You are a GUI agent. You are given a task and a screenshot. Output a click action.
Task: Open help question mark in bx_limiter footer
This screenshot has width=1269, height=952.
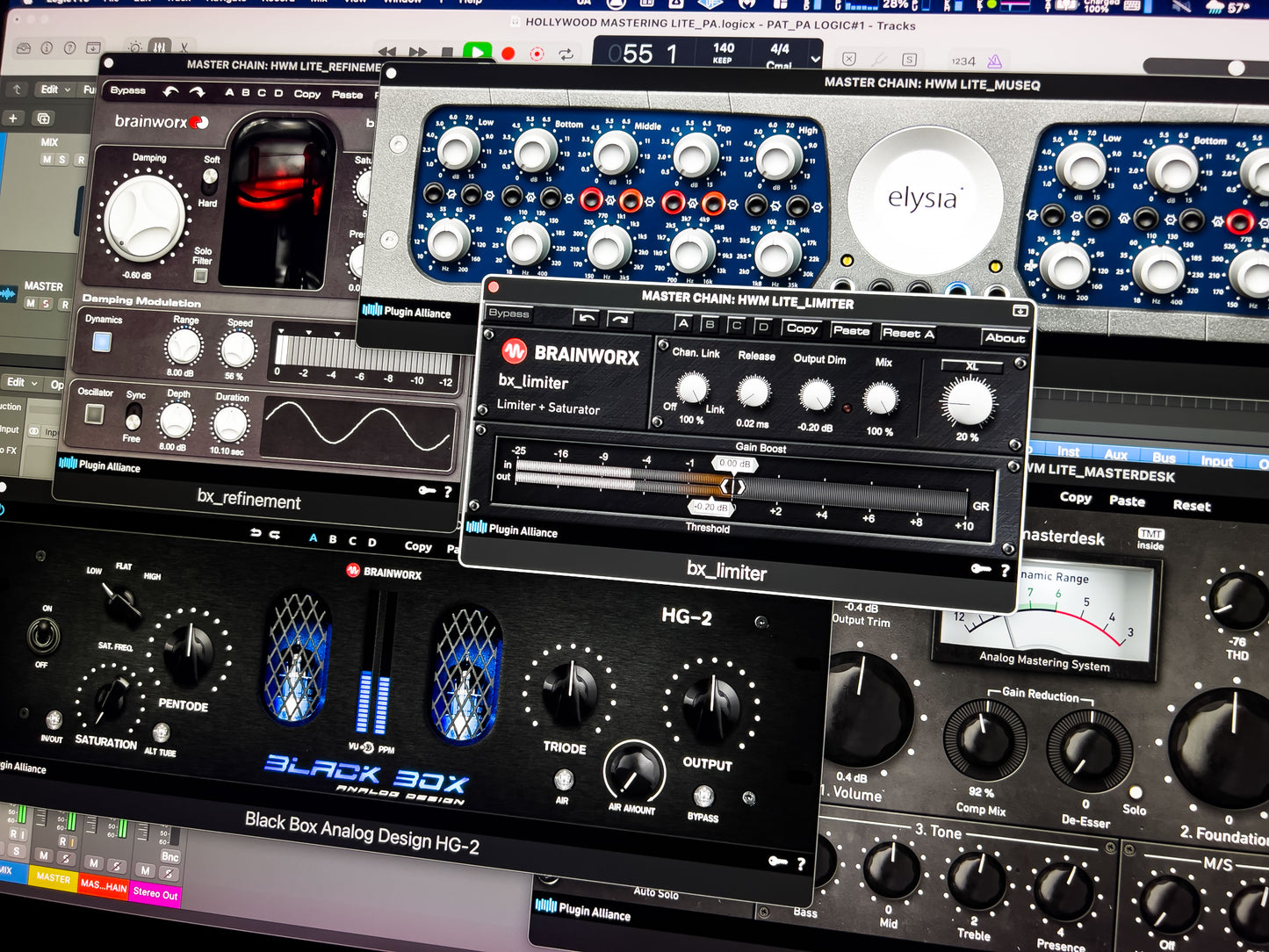(1005, 571)
